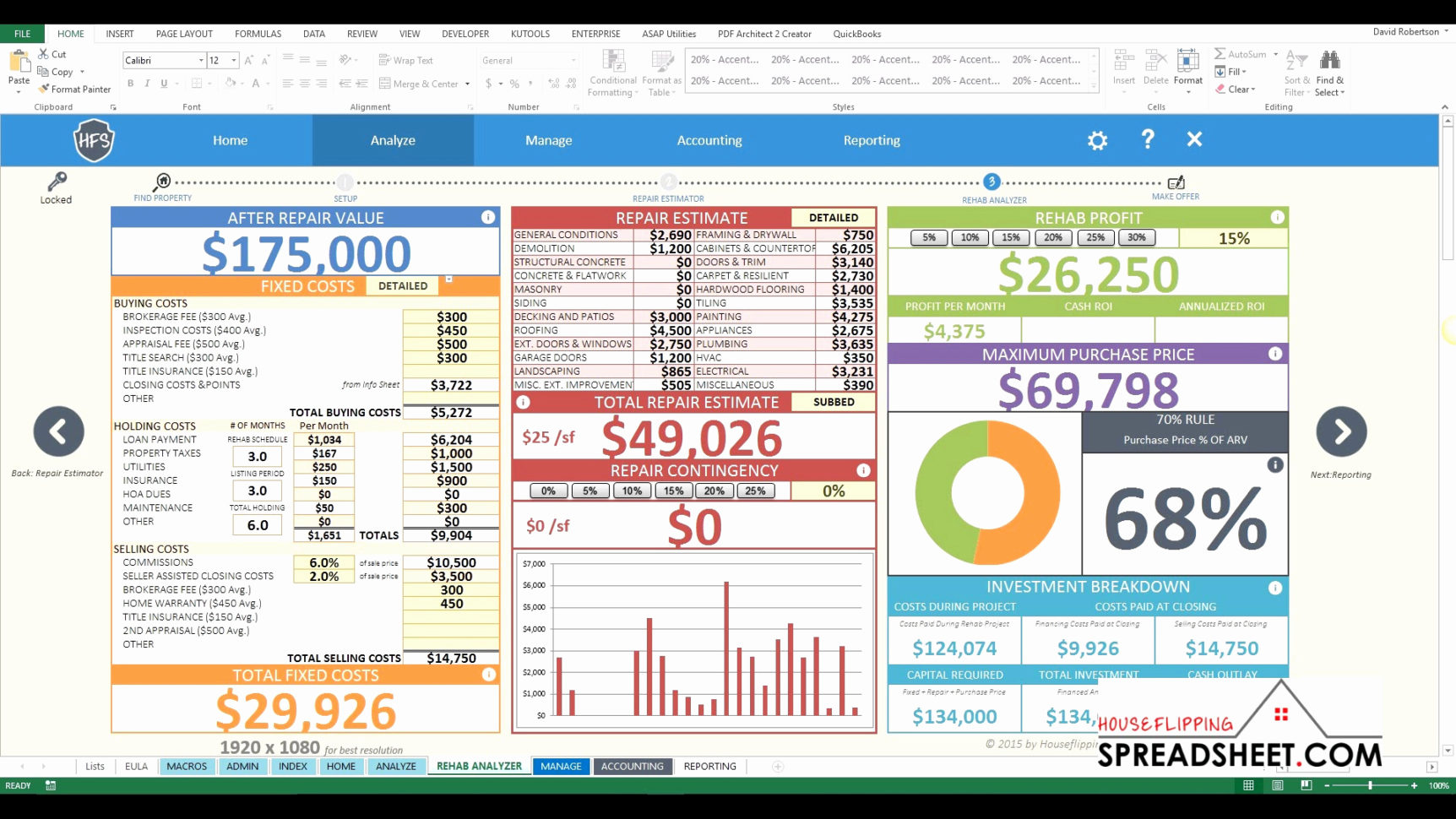Screen dimensions: 1456x819
Task: Switch to the MANAGE worksheet tab
Action: 561,766
